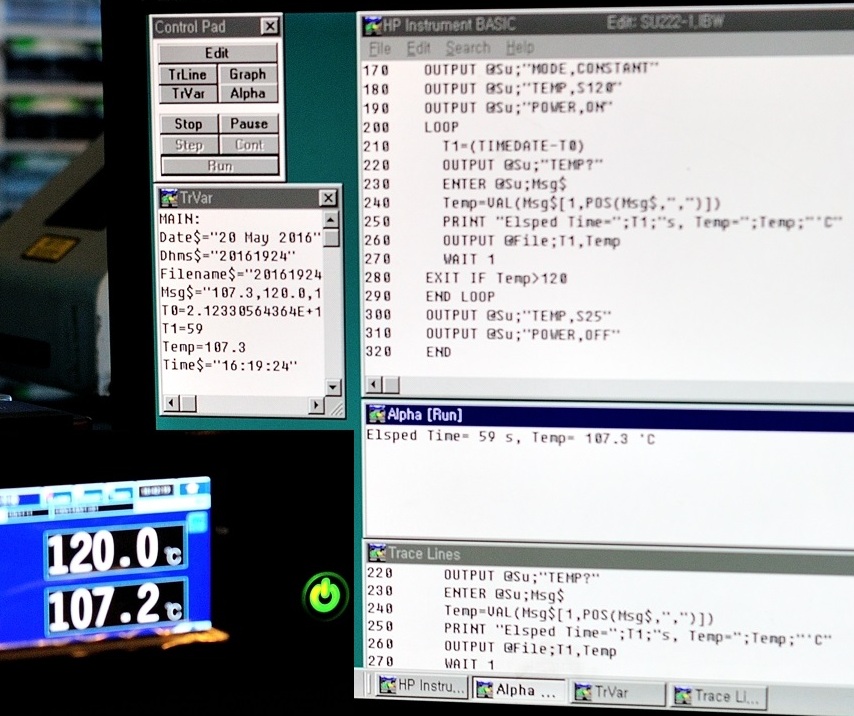This screenshot has width=854, height=716.
Task: Stop the running program
Action: [x=188, y=124]
